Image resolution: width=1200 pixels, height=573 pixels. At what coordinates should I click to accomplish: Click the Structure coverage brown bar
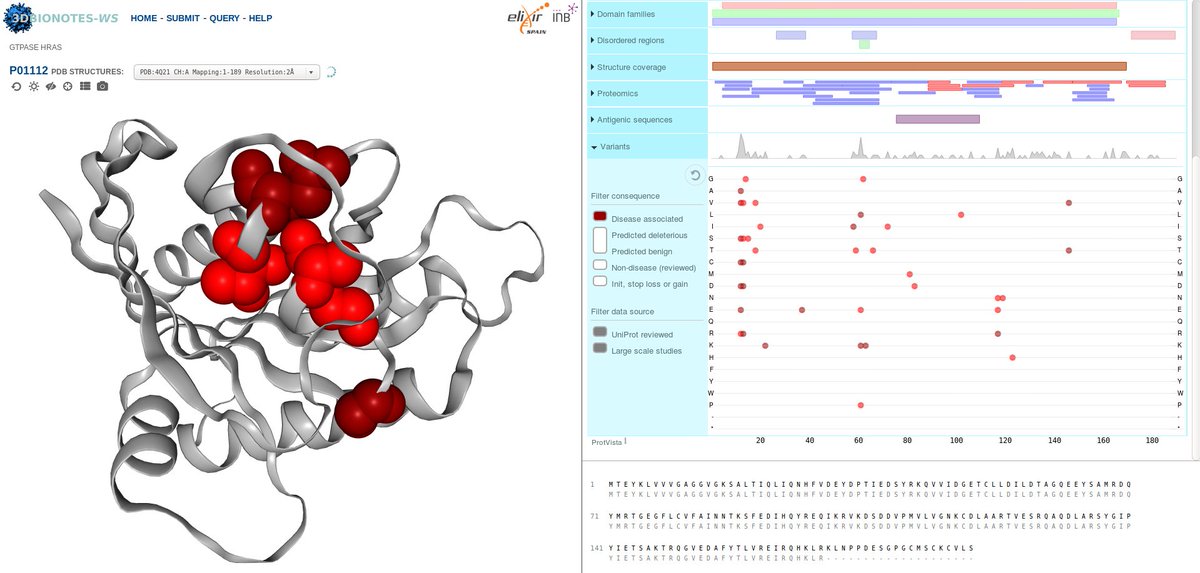click(x=919, y=67)
